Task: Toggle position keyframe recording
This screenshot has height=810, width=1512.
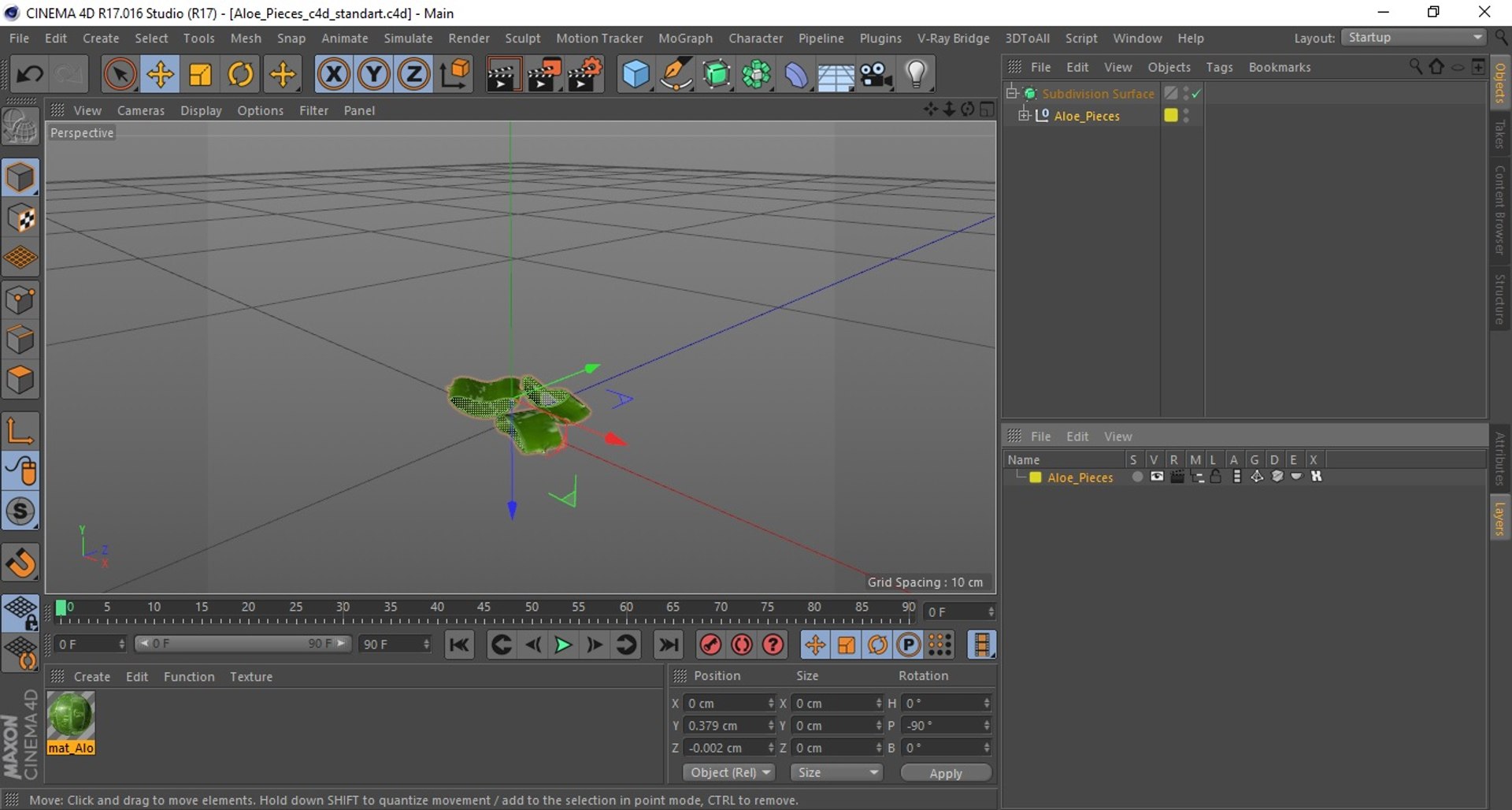Action: [x=814, y=645]
